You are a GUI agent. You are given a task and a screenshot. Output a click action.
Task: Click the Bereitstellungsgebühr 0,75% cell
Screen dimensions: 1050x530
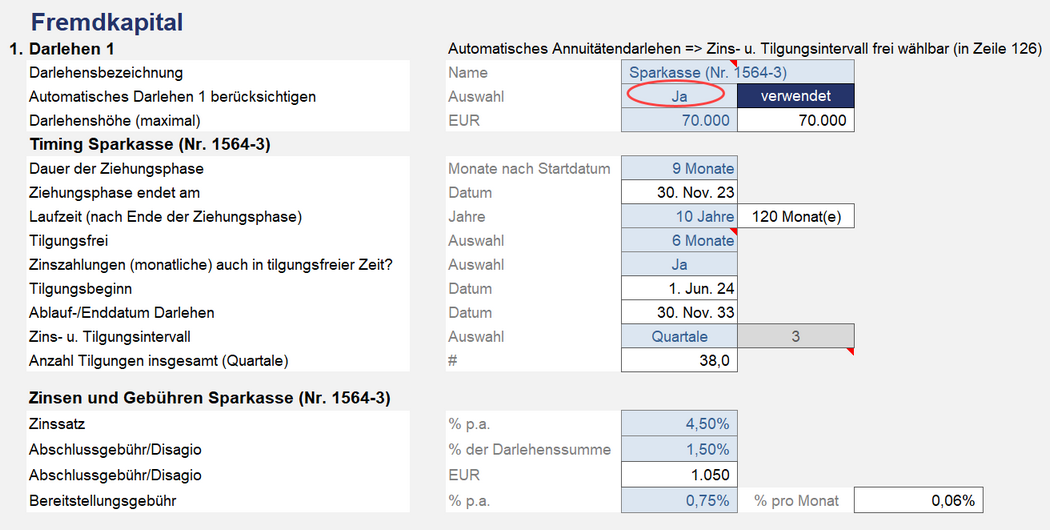click(x=678, y=501)
